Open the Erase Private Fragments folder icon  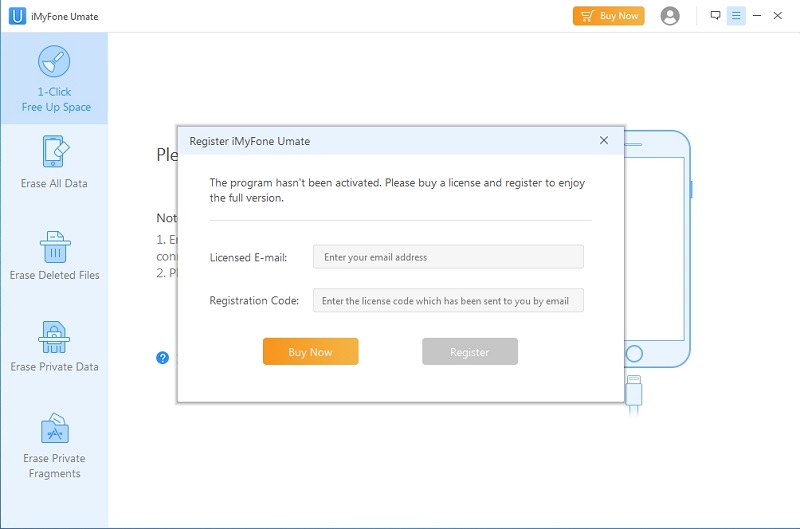coord(55,429)
